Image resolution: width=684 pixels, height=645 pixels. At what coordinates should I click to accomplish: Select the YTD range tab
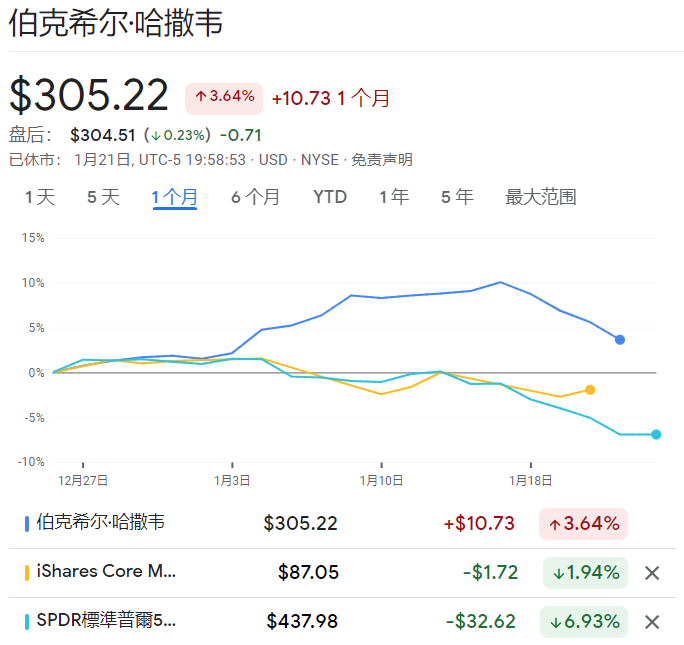coord(330,197)
